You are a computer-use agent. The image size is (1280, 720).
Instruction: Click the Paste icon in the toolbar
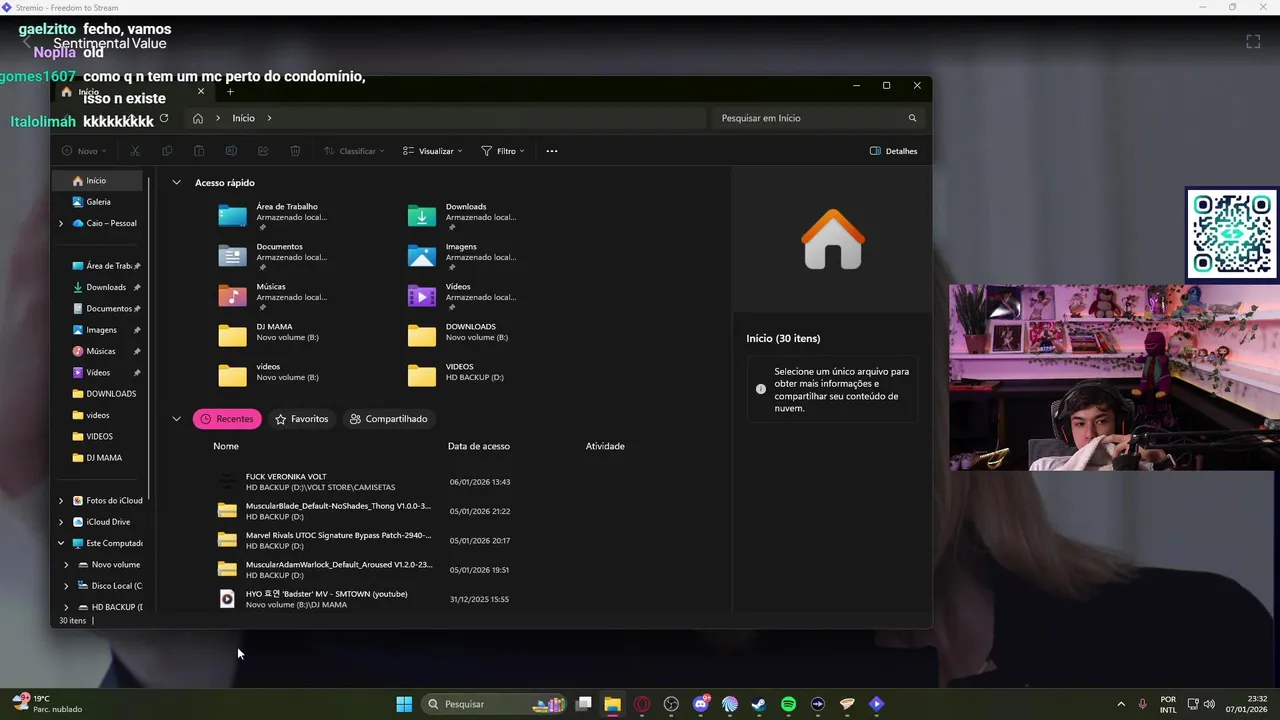[199, 151]
